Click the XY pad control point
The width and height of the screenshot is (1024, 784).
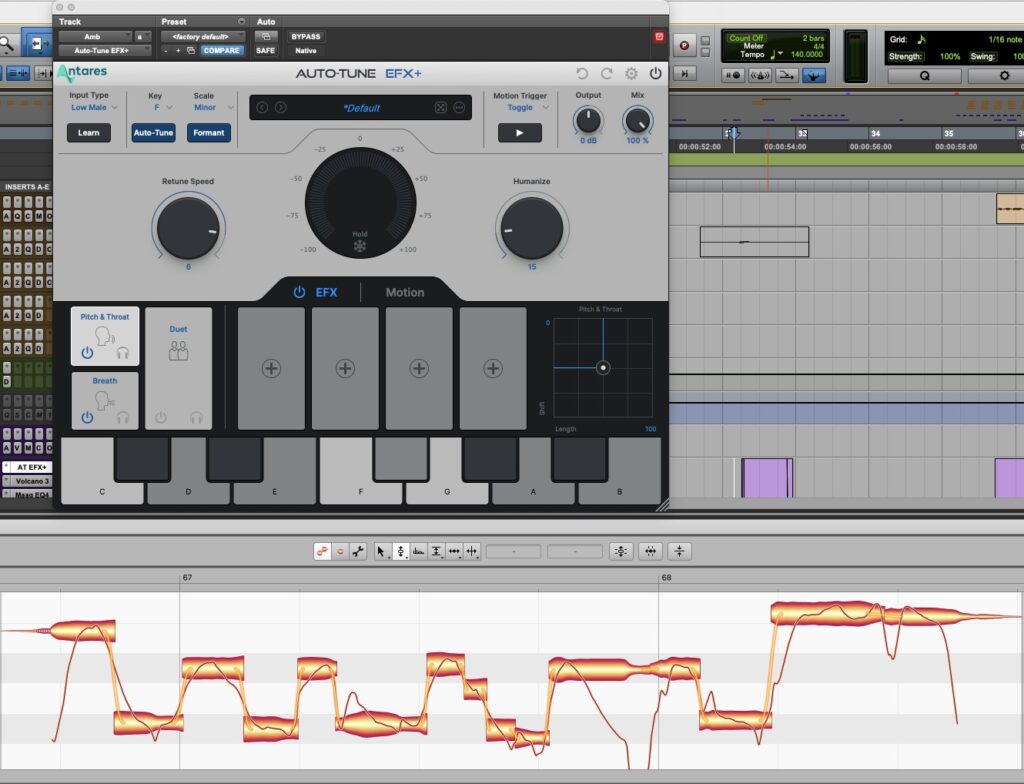603,368
